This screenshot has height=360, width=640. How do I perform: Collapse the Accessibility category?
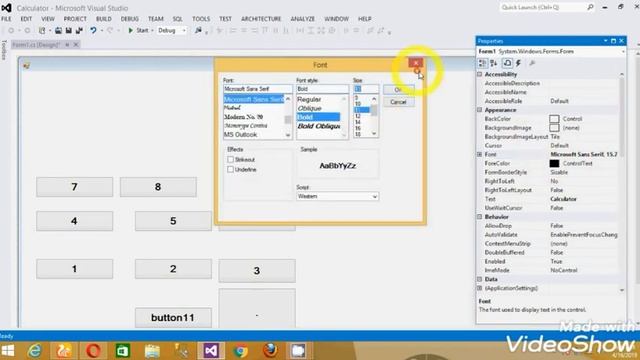[x=480, y=74]
